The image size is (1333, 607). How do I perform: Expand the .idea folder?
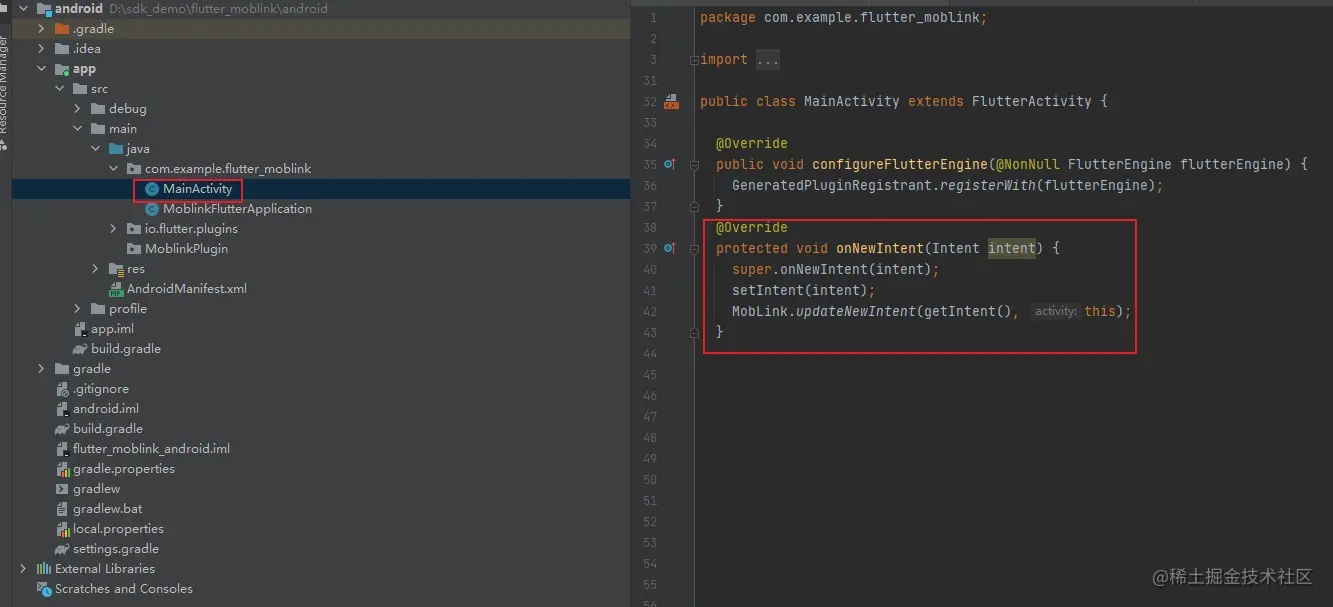pos(41,49)
